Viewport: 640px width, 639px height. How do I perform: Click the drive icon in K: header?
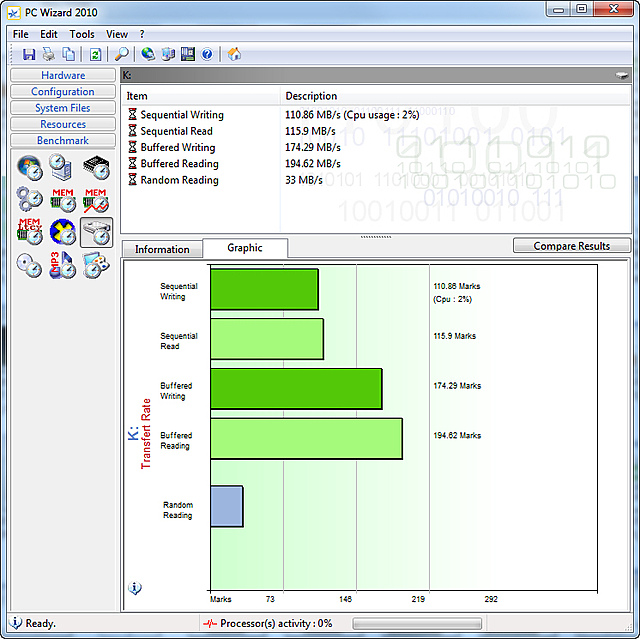621,75
